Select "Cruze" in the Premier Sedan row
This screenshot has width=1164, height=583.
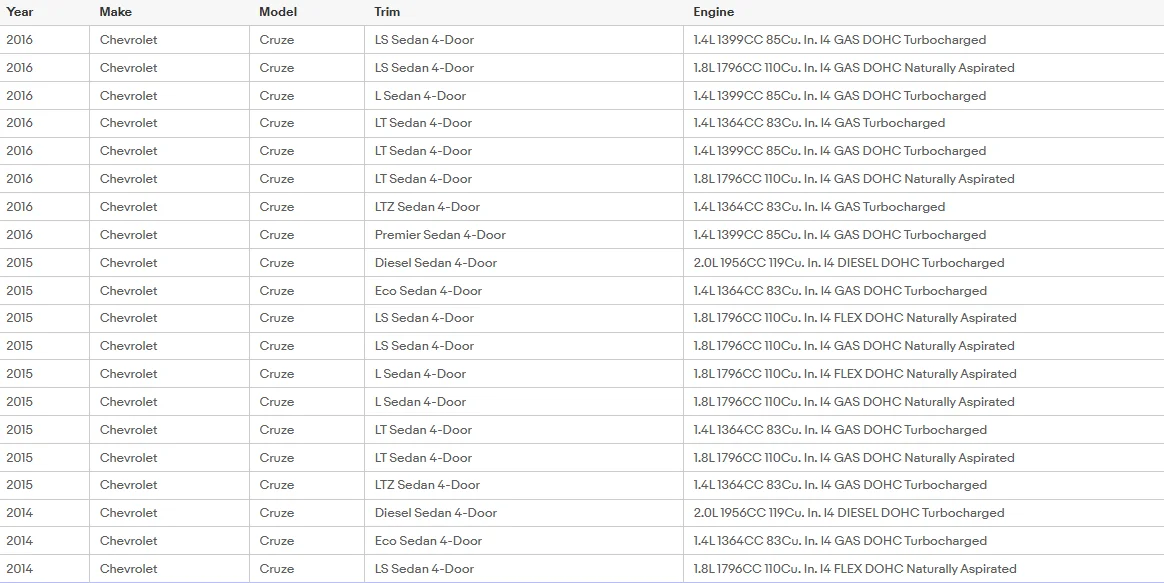click(277, 235)
